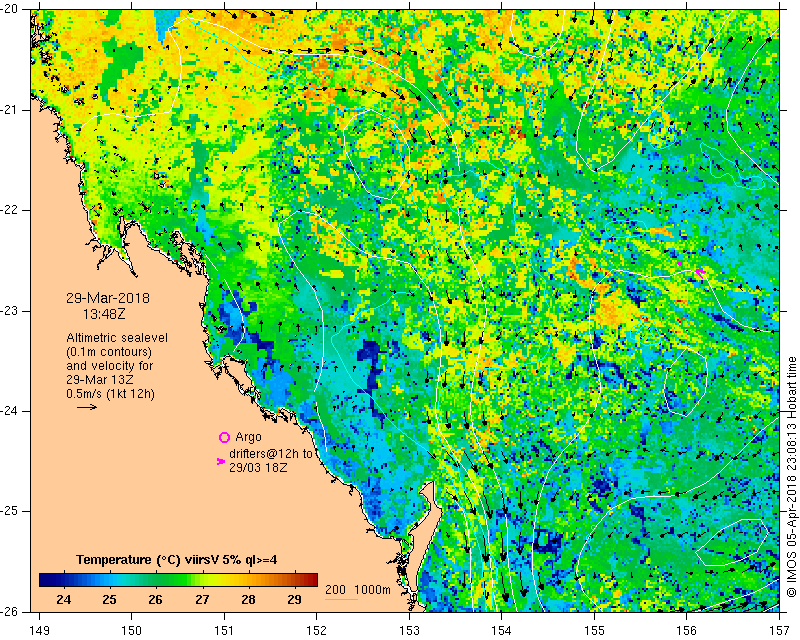Click the magenta Argo circle legend symbol

pyautogui.click(x=224, y=437)
